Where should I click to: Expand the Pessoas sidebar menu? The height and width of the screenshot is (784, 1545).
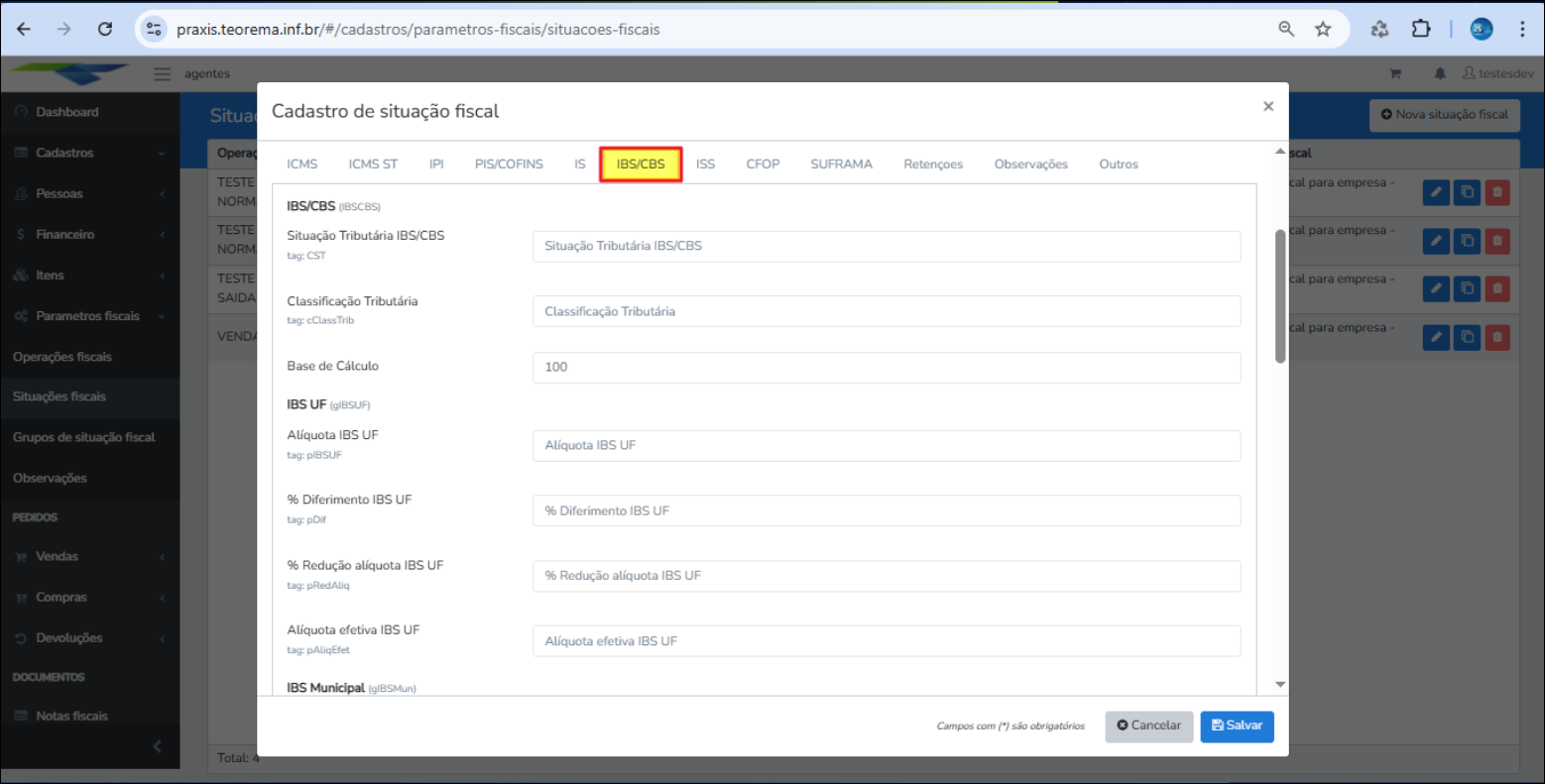(89, 193)
